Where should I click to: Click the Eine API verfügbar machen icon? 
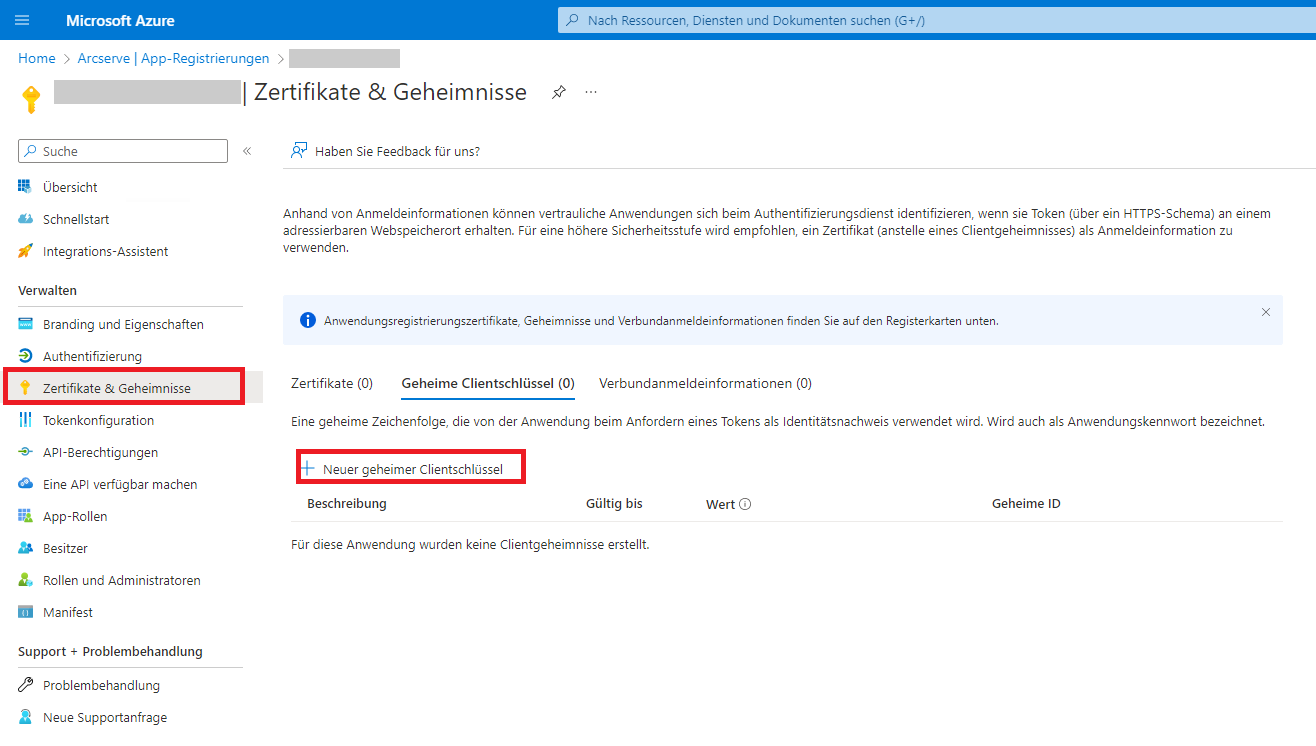[x=25, y=484]
